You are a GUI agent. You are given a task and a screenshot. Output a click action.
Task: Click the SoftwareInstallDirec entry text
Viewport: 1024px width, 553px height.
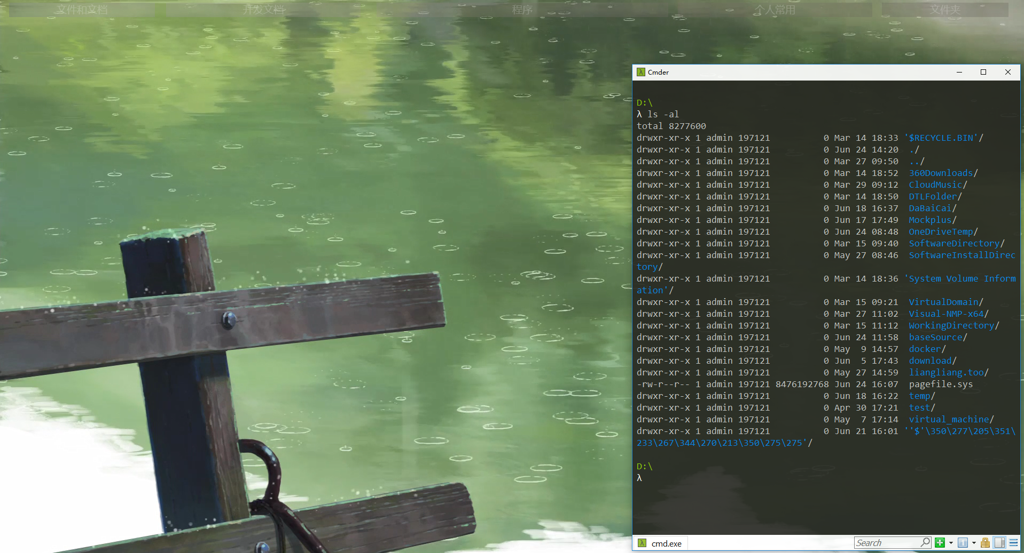[963, 255]
